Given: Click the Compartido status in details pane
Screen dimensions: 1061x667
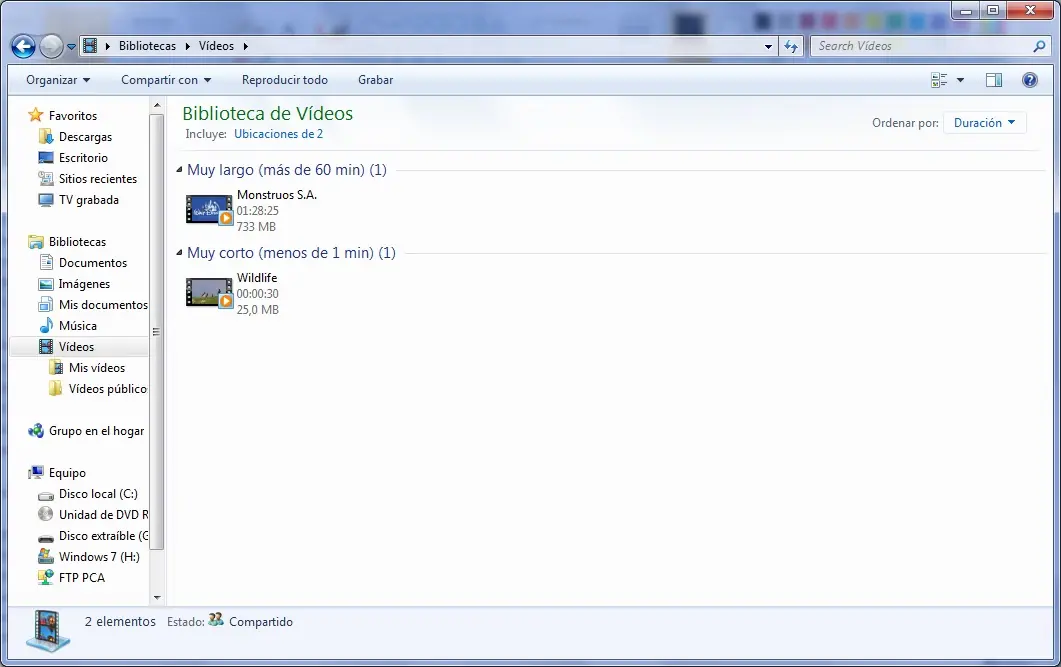Looking at the screenshot, I should click(x=261, y=622).
